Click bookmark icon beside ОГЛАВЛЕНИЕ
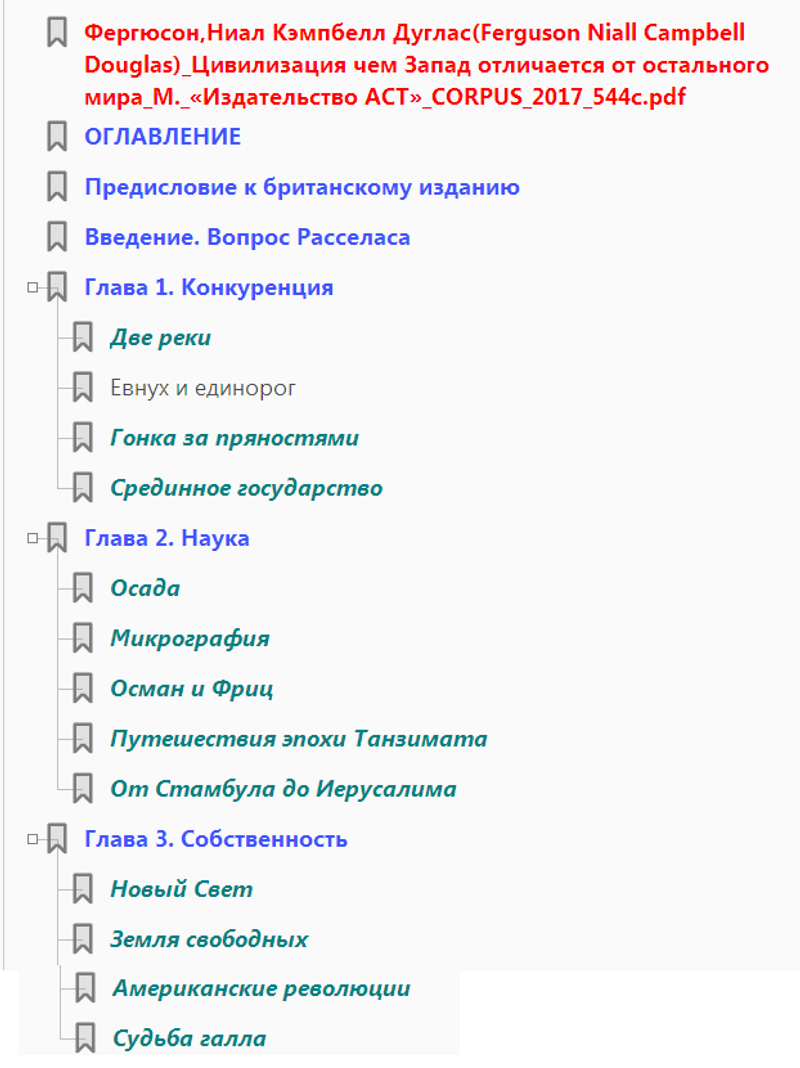 (57, 137)
